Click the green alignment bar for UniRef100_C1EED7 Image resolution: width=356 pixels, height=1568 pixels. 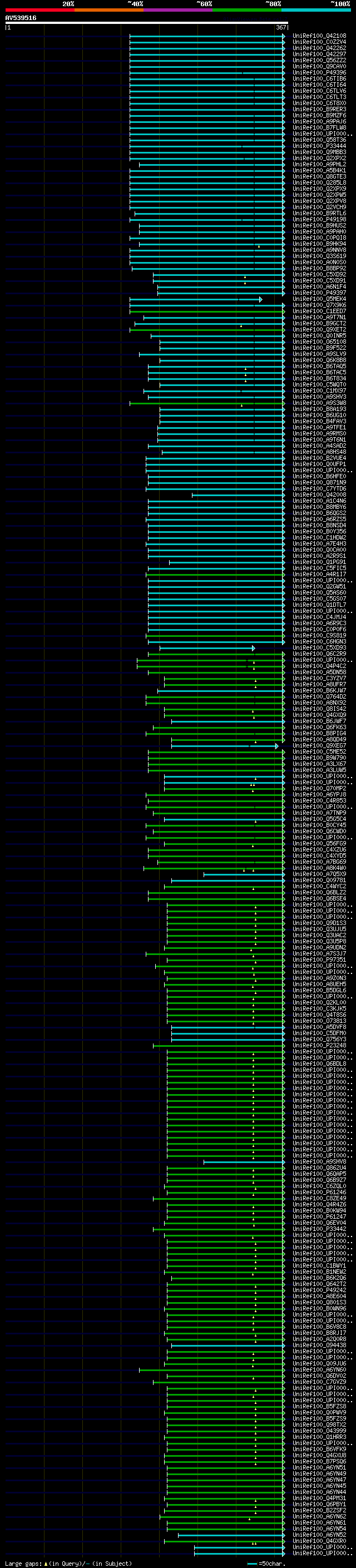tap(207, 311)
